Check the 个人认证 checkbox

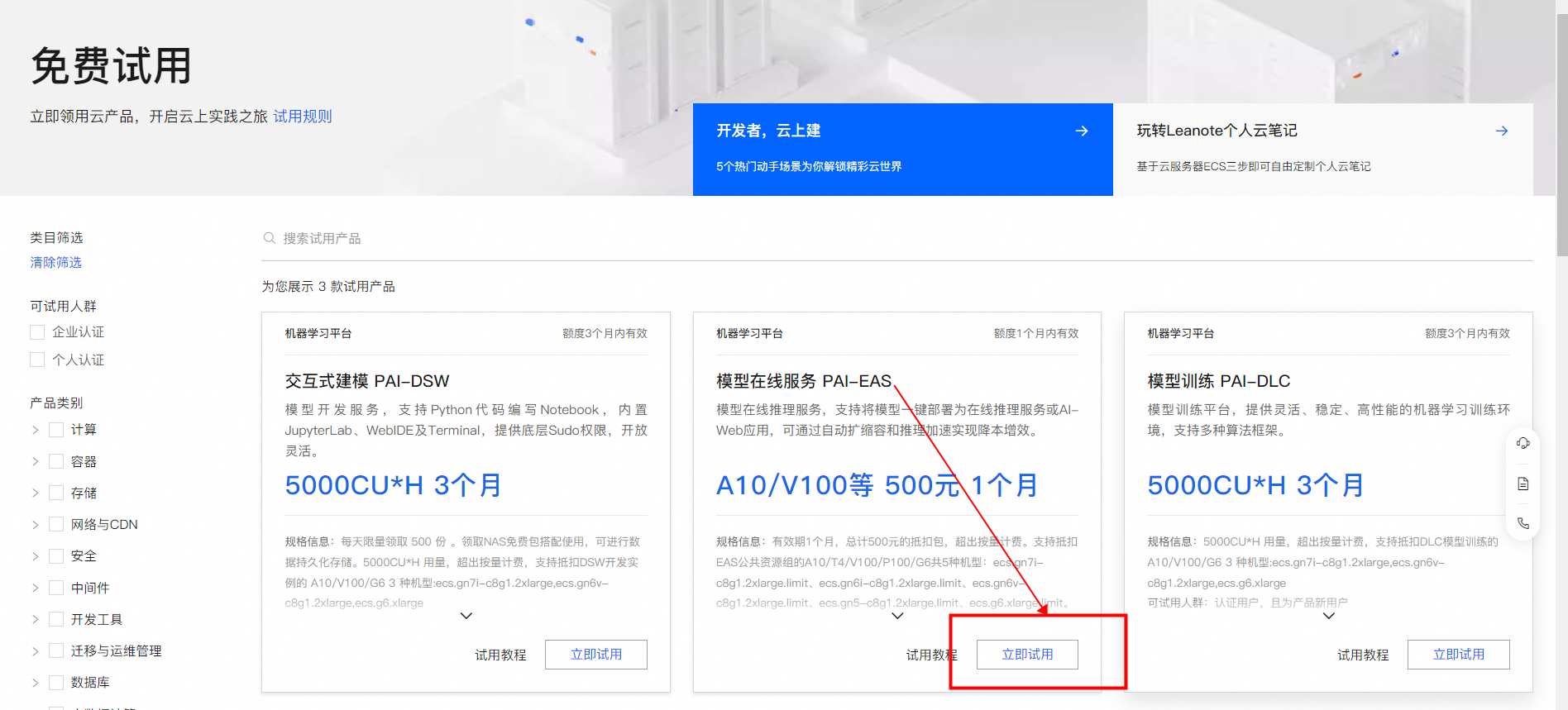tap(37, 360)
